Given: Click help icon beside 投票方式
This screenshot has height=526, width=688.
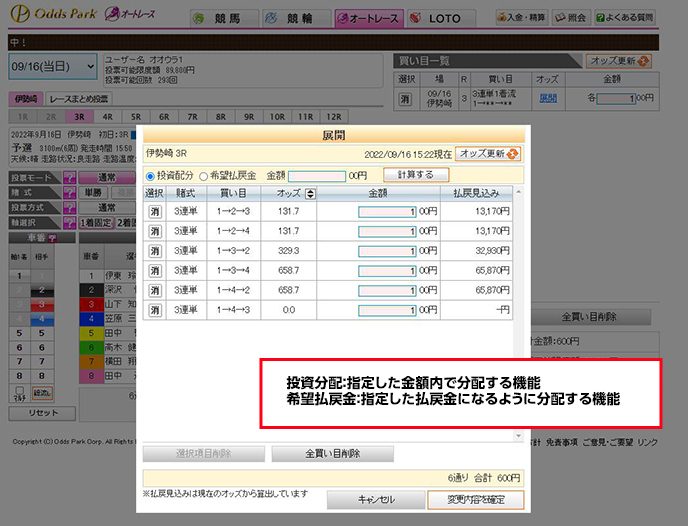Looking at the screenshot, I should 69,208.
